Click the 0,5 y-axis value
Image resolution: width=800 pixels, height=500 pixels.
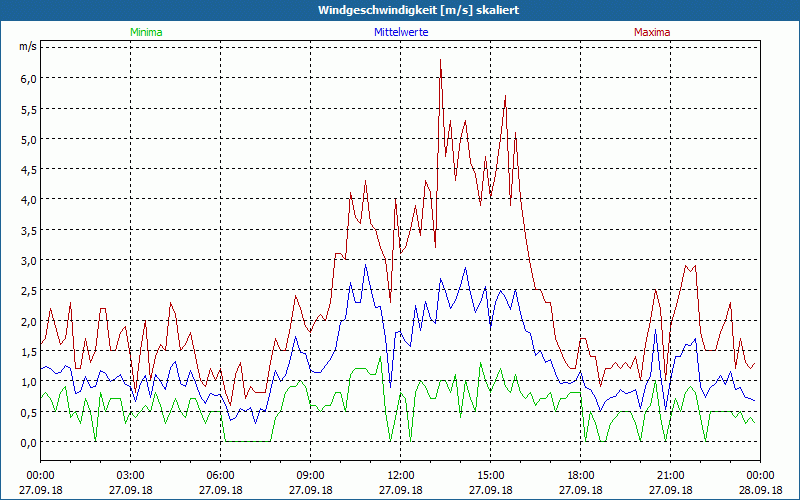coord(29,412)
